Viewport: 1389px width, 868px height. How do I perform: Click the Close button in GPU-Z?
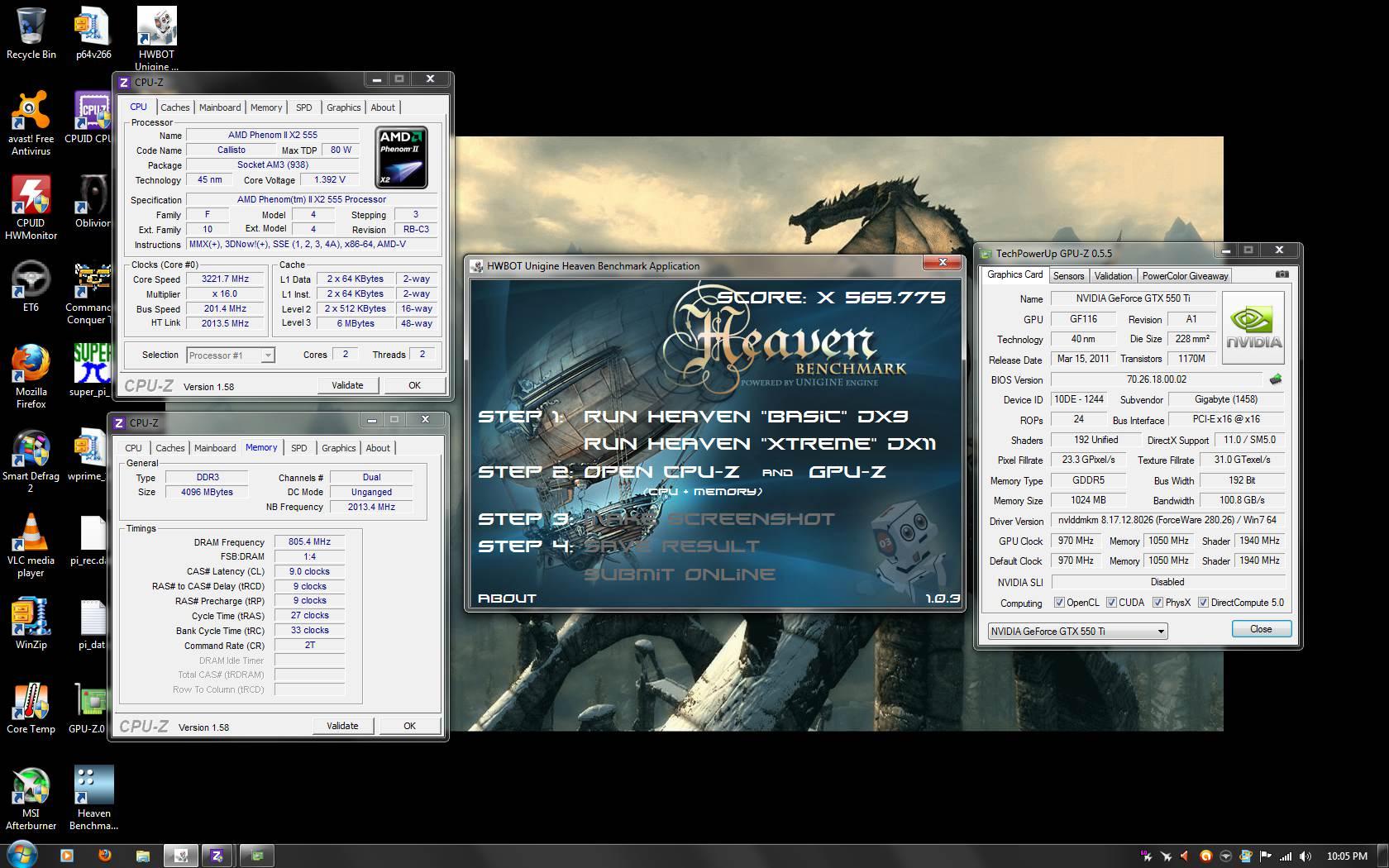point(1261,629)
